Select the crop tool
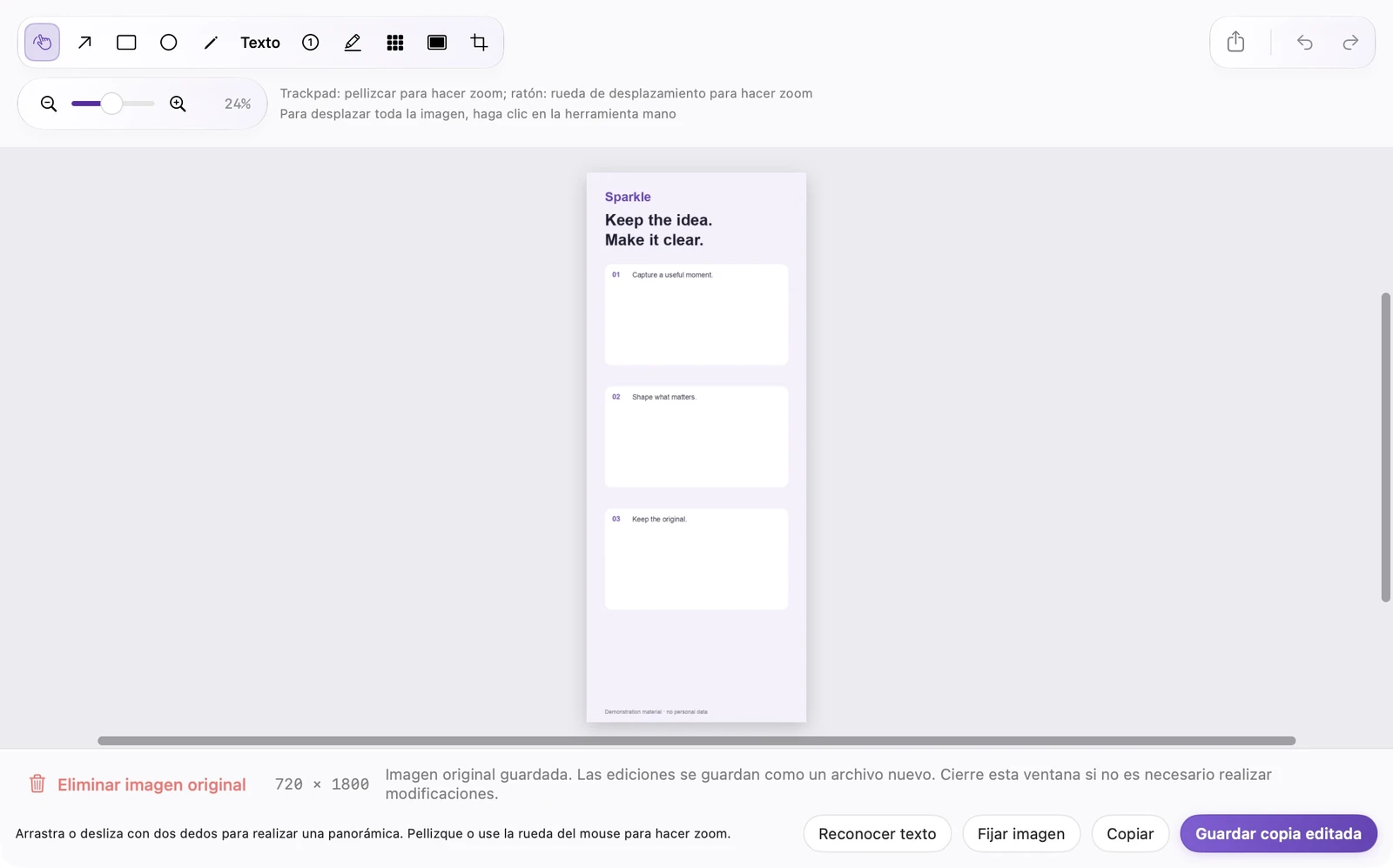Image resolution: width=1393 pixels, height=868 pixels. click(x=479, y=43)
